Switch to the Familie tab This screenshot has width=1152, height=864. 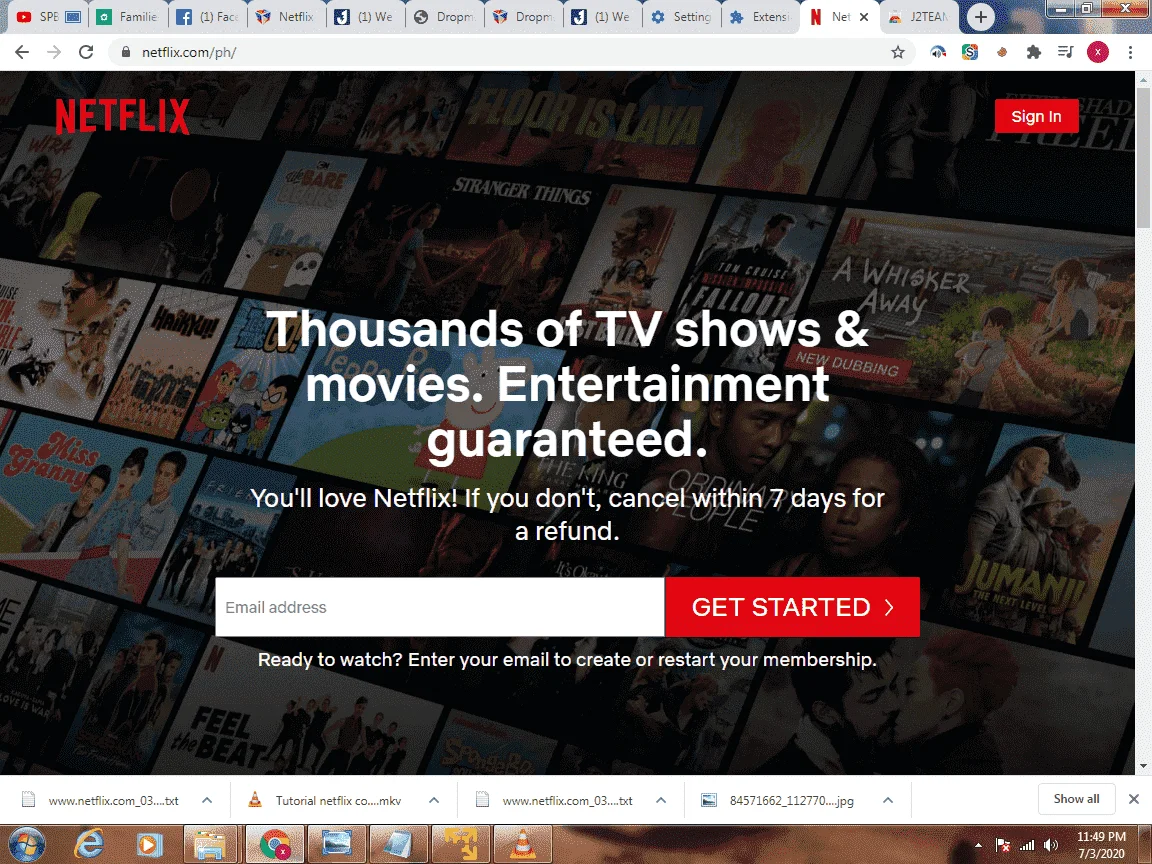tap(128, 17)
